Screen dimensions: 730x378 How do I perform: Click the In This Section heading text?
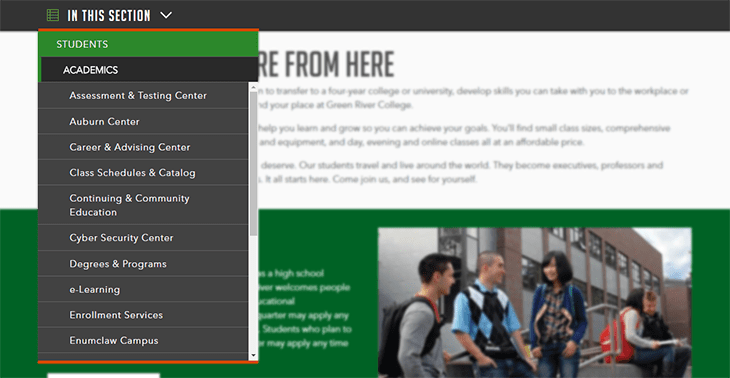pyautogui.click(x=109, y=16)
